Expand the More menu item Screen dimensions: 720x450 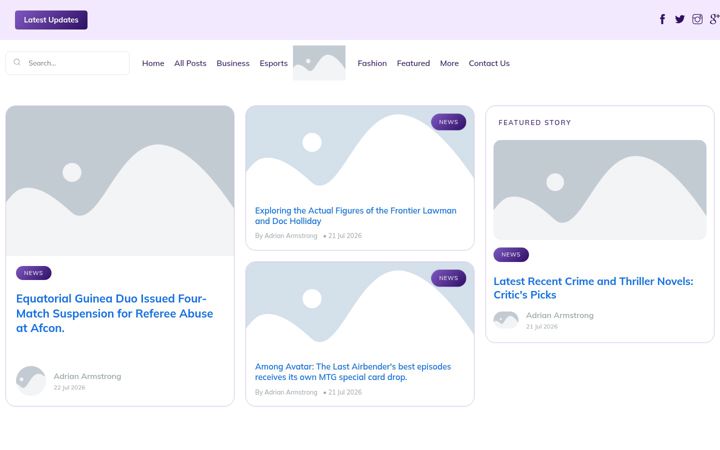point(449,63)
